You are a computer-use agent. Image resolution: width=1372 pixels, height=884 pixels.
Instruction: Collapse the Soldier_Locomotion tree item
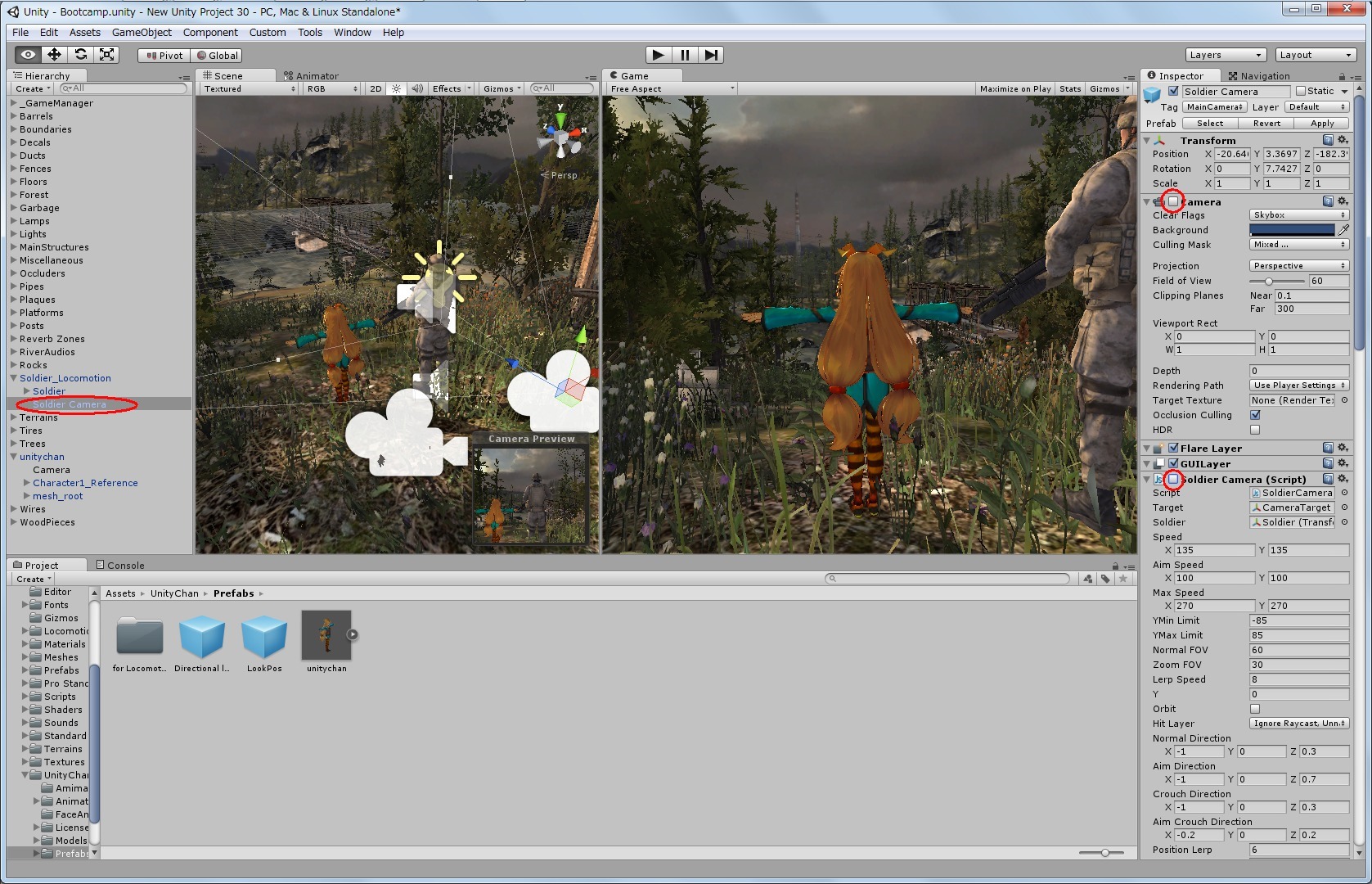pos(14,378)
